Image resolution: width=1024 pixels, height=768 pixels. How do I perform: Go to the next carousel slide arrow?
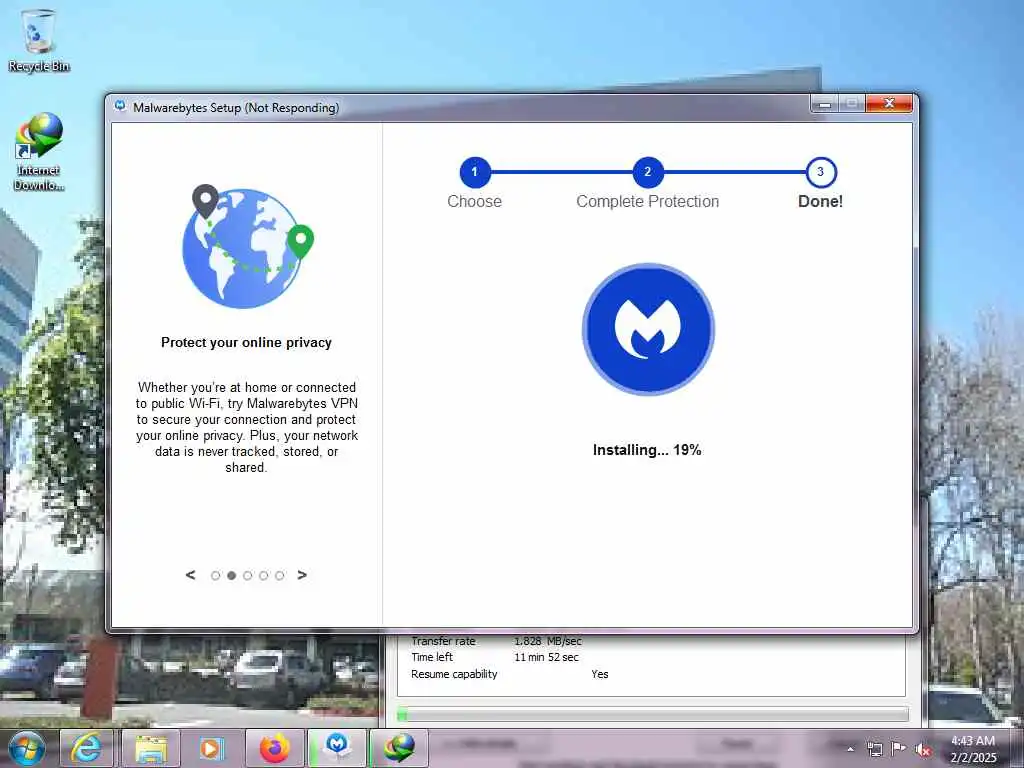click(302, 575)
